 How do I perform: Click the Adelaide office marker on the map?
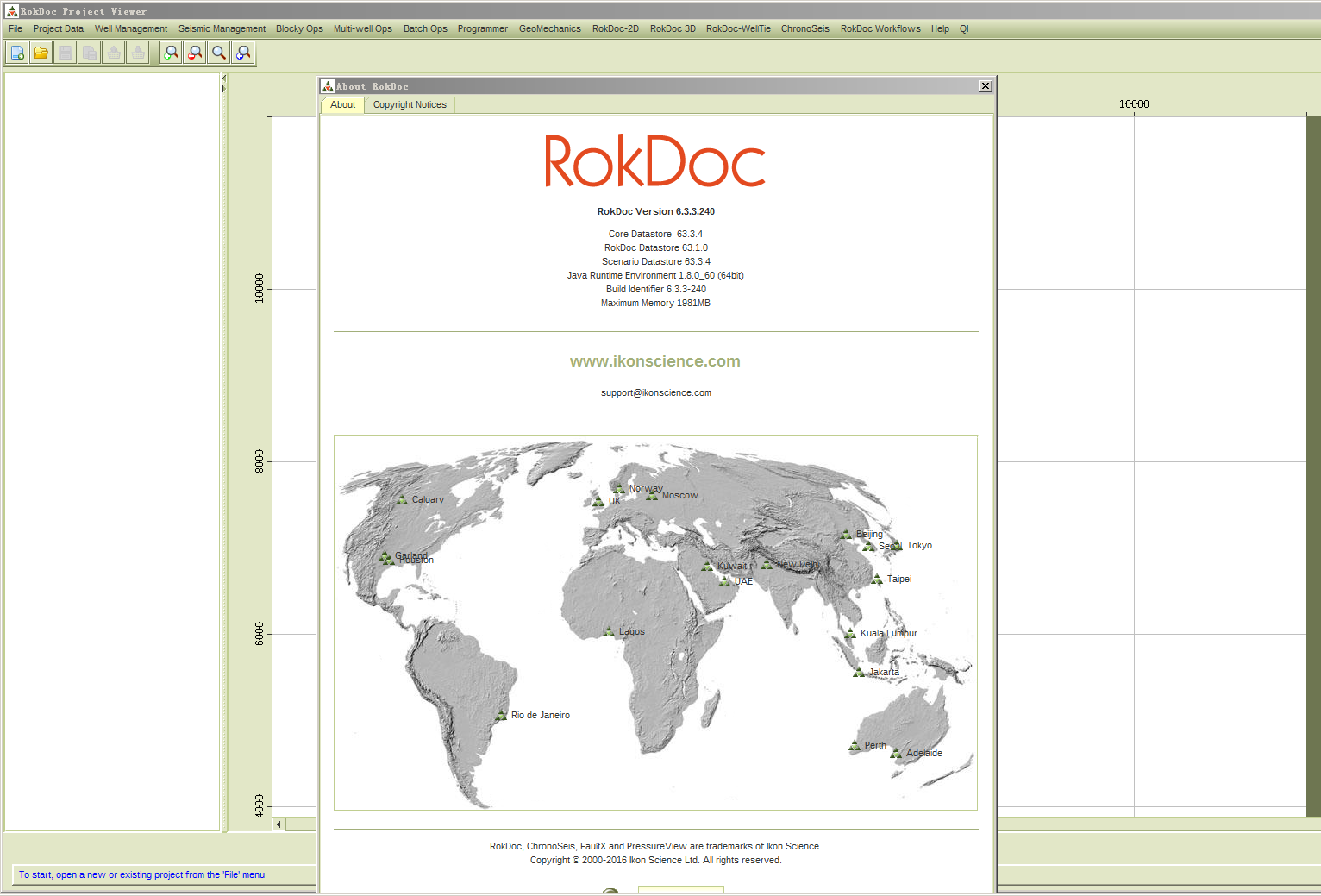pyautogui.click(x=896, y=754)
